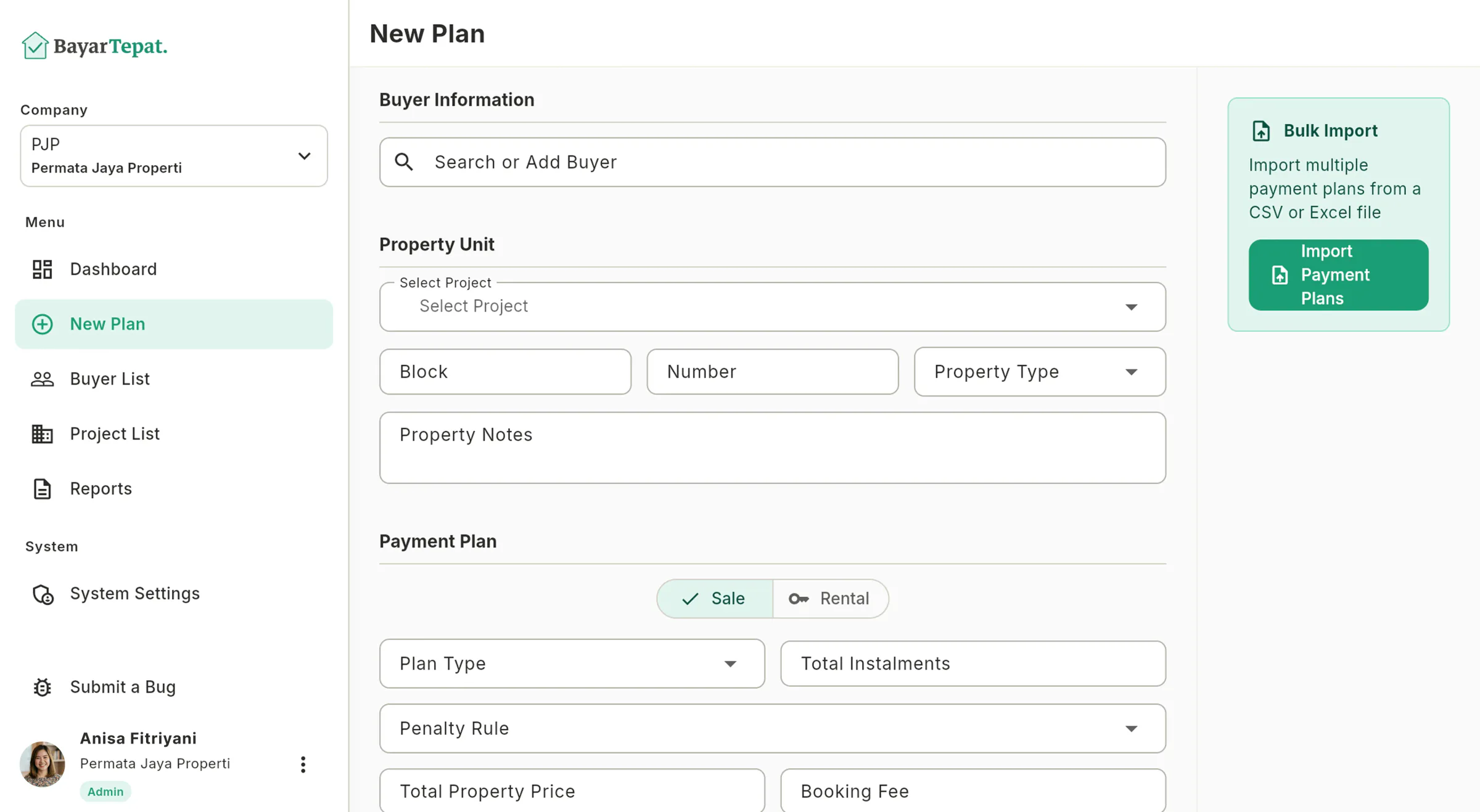Click the Property Unit section heading
Image resolution: width=1480 pixels, height=812 pixels.
tap(437, 245)
